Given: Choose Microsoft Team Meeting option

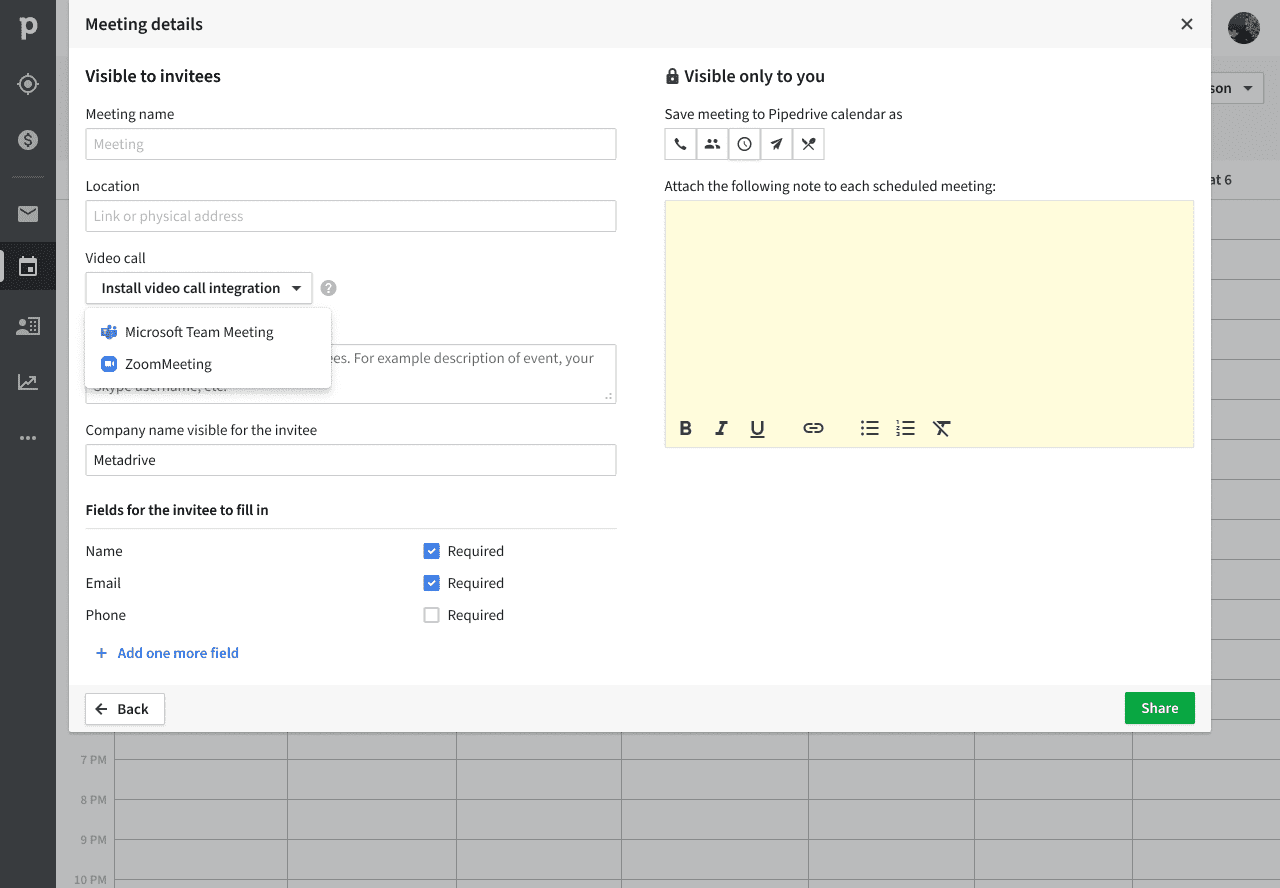Looking at the screenshot, I should 208,332.
